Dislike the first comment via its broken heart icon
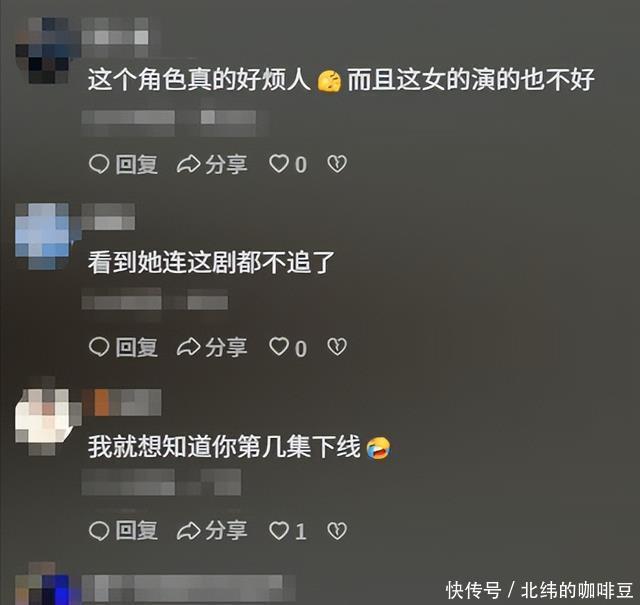 (337, 164)
